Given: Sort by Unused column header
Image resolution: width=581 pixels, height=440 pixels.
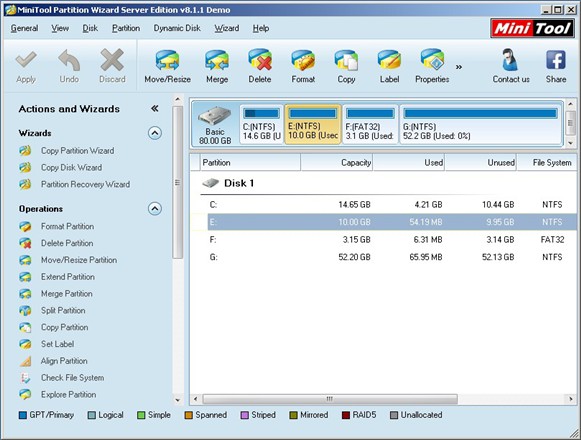Looking at the screenshot, I should (x=481, y=163).
